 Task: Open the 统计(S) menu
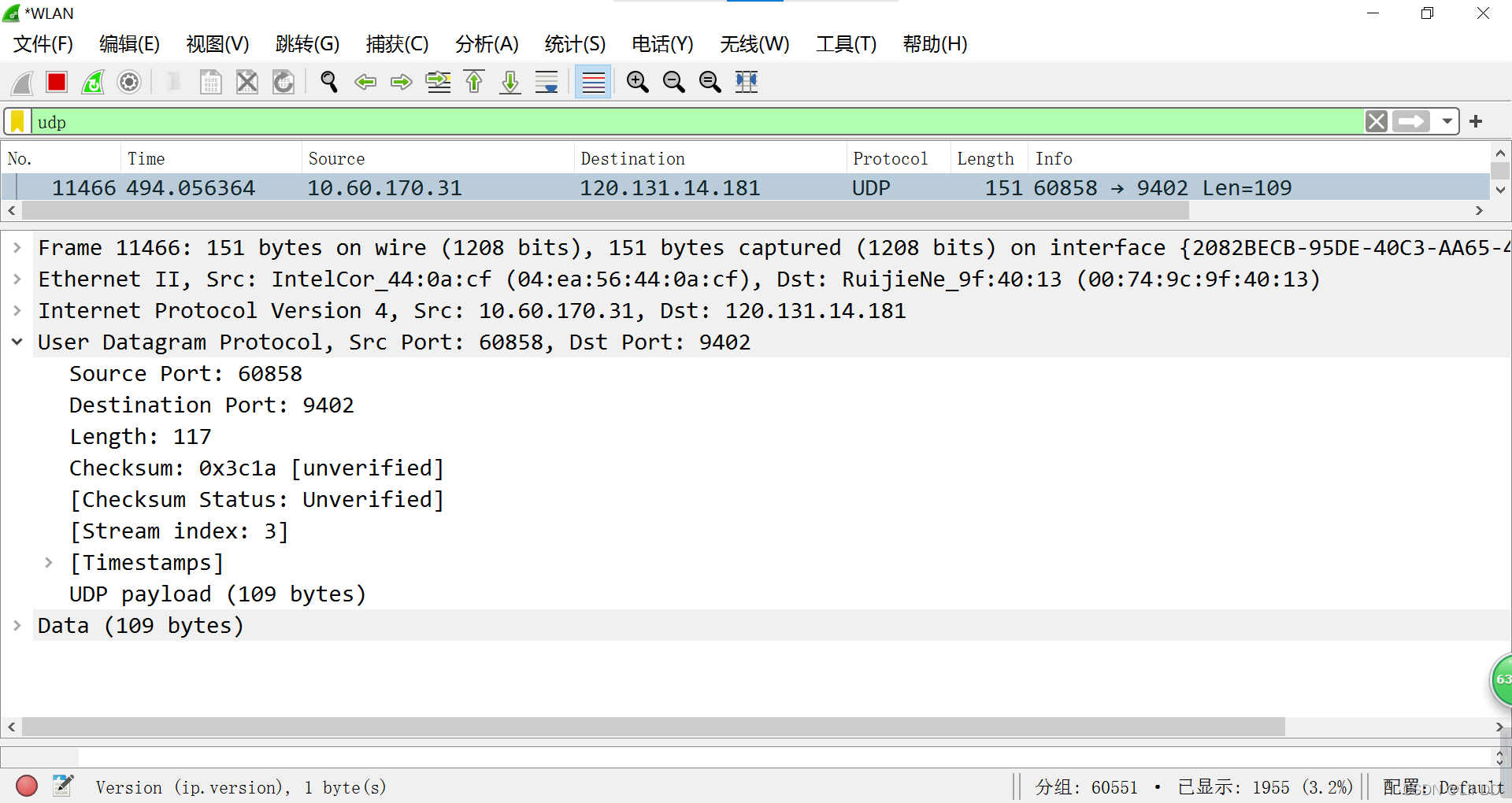coord(576,44)
